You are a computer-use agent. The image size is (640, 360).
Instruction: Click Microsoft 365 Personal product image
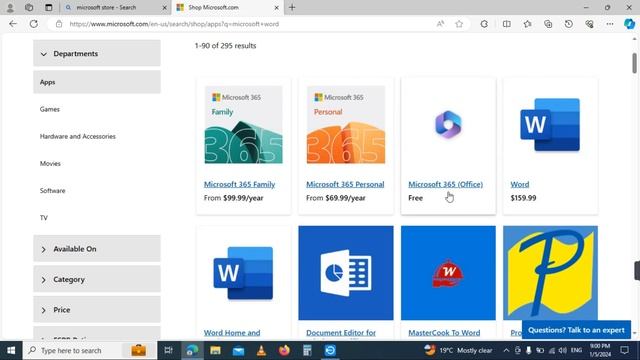click(346, 124)
